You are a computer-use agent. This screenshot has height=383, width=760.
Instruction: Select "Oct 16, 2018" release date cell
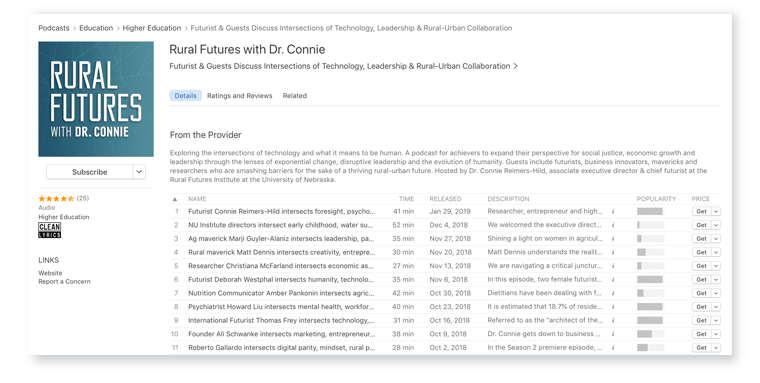(x=450, y=320)
